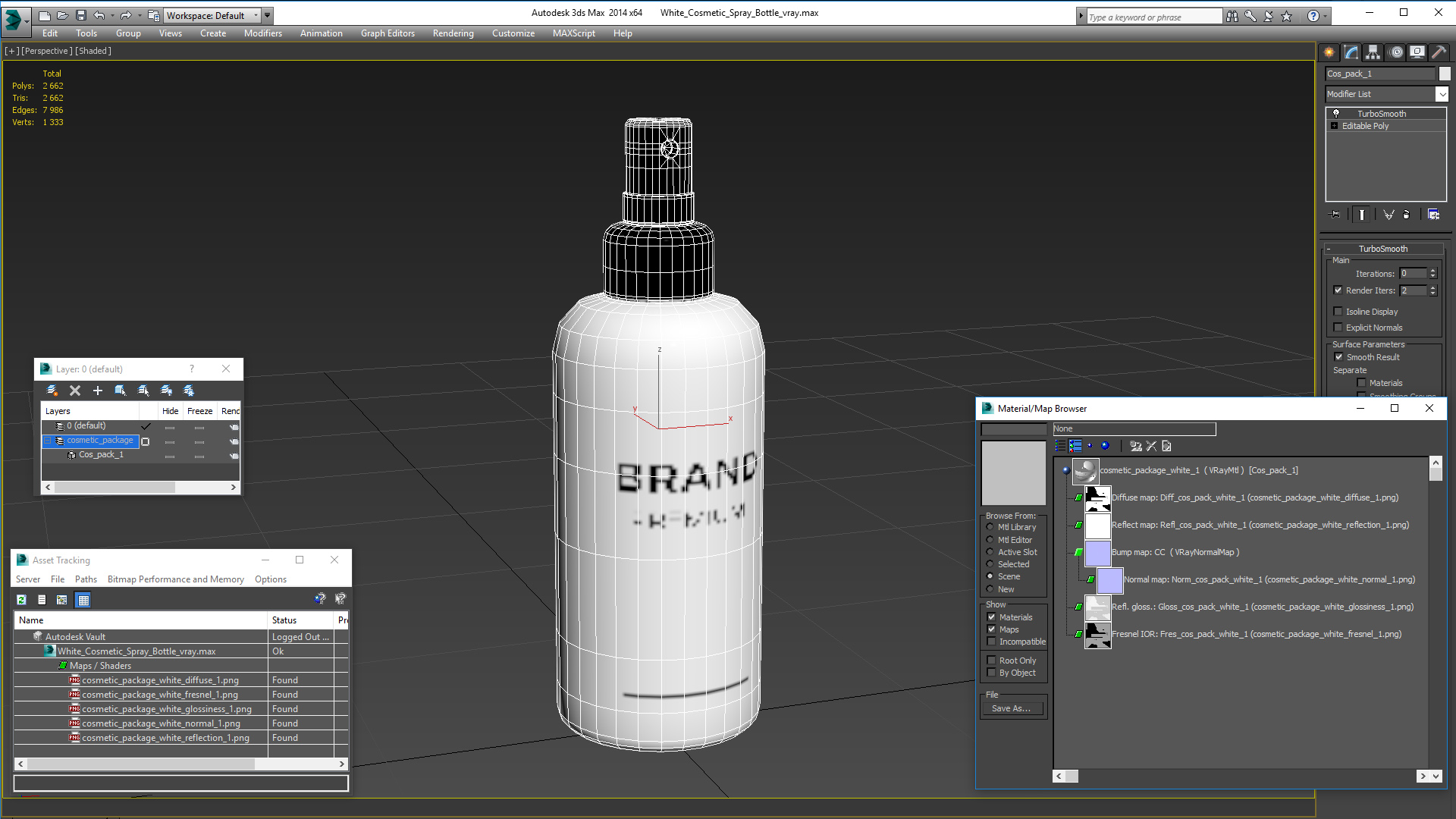This screenshot has width=1456, height=819.
Task: Click the Open File icon in quick access toolbar
Action: [x=62, y=15]
